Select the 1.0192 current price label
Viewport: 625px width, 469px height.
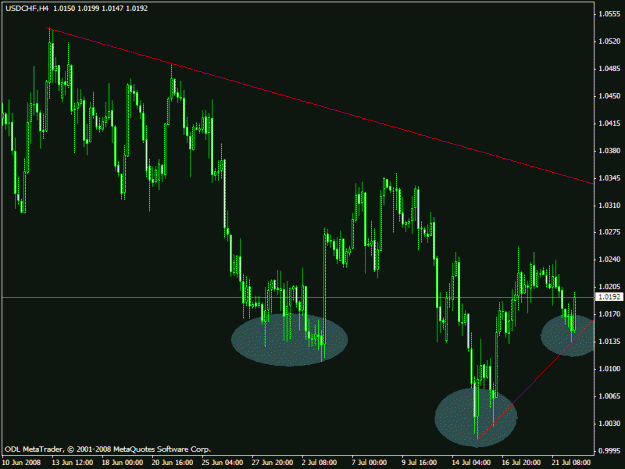[609, 297]
